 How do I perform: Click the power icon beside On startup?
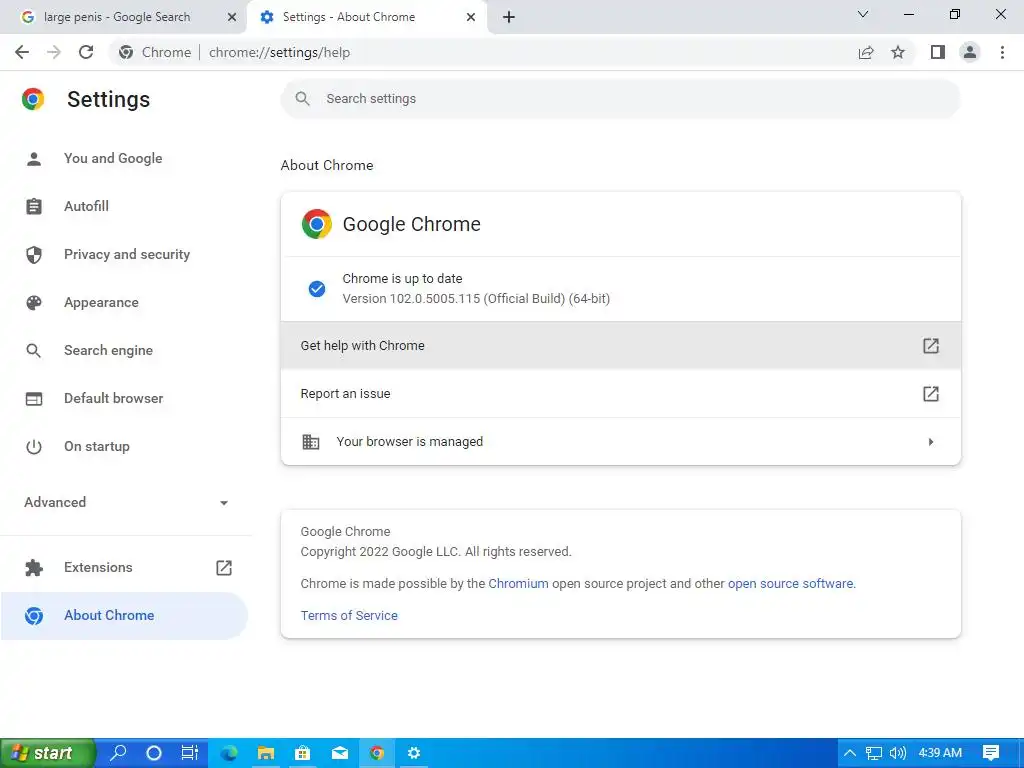pos(34,447)
